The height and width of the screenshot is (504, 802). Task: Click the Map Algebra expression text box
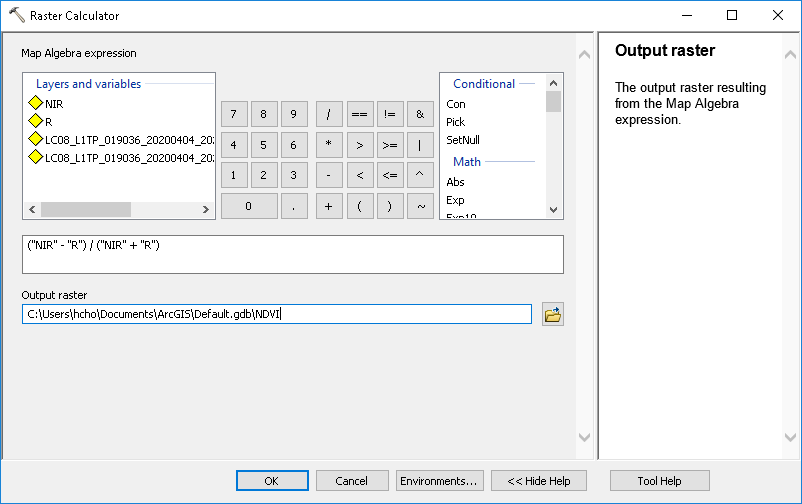click(x=292, y=254)
